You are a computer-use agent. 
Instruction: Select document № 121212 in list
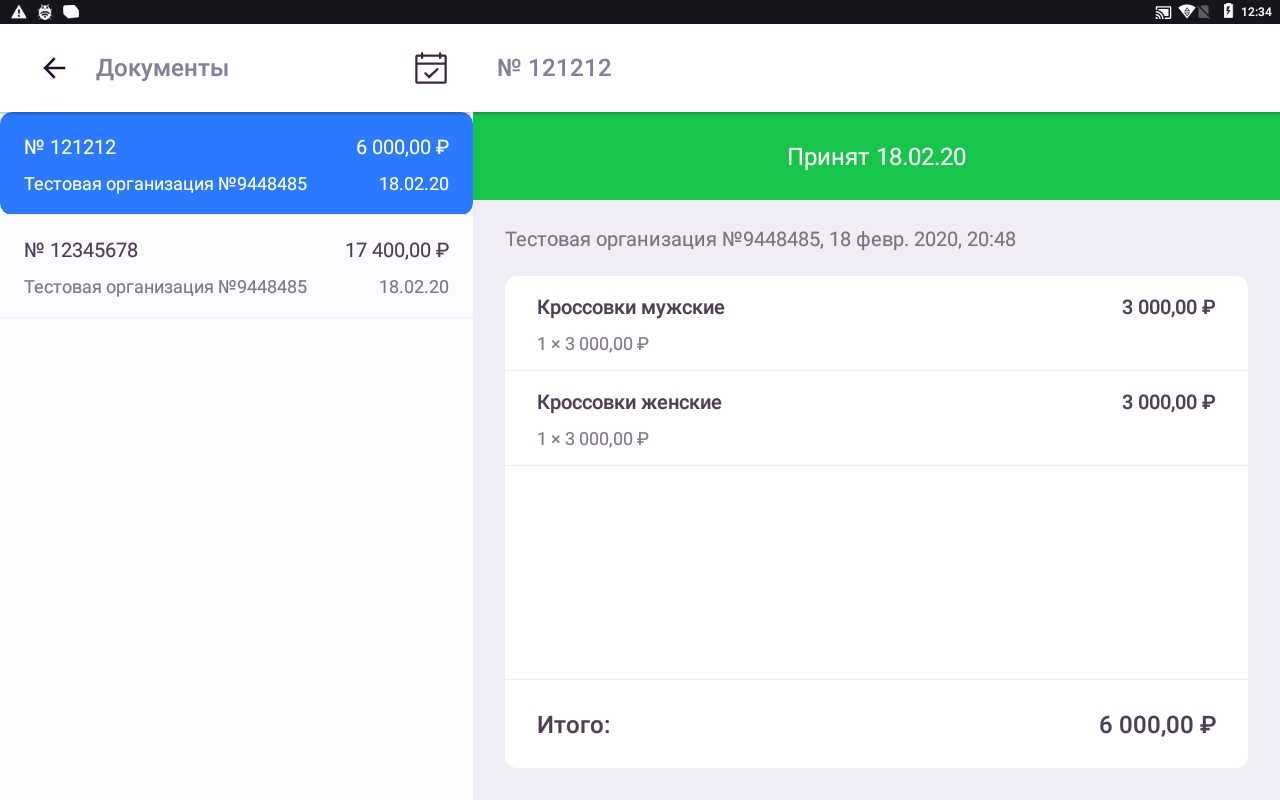point(236,164)
